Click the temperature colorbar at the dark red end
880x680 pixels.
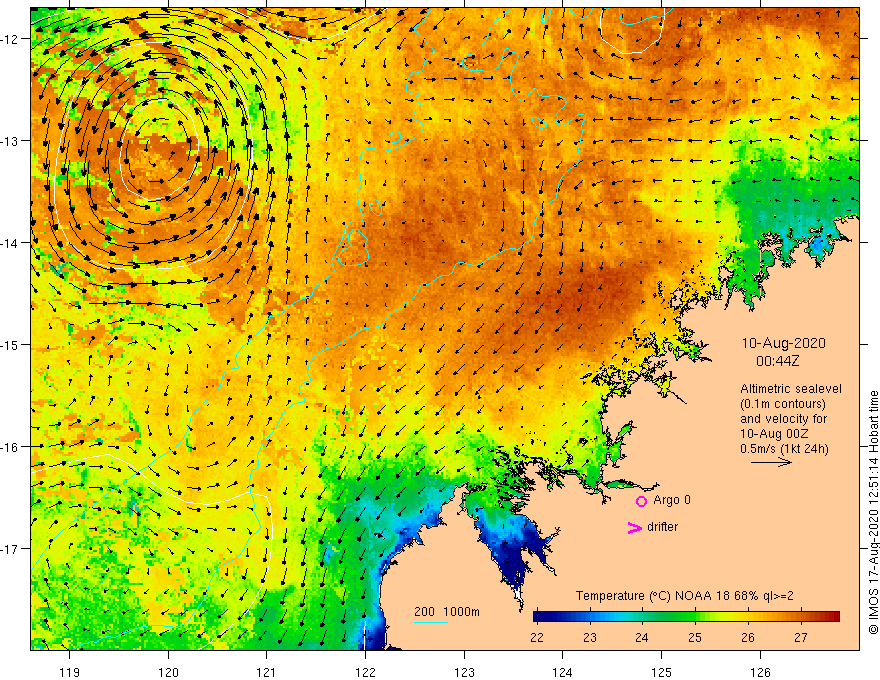pyautogui.click(x=833, y=616)
